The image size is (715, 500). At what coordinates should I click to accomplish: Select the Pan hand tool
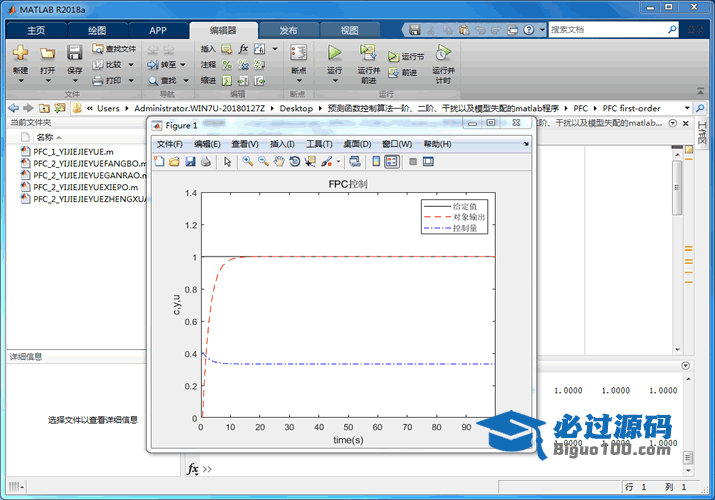279,162
